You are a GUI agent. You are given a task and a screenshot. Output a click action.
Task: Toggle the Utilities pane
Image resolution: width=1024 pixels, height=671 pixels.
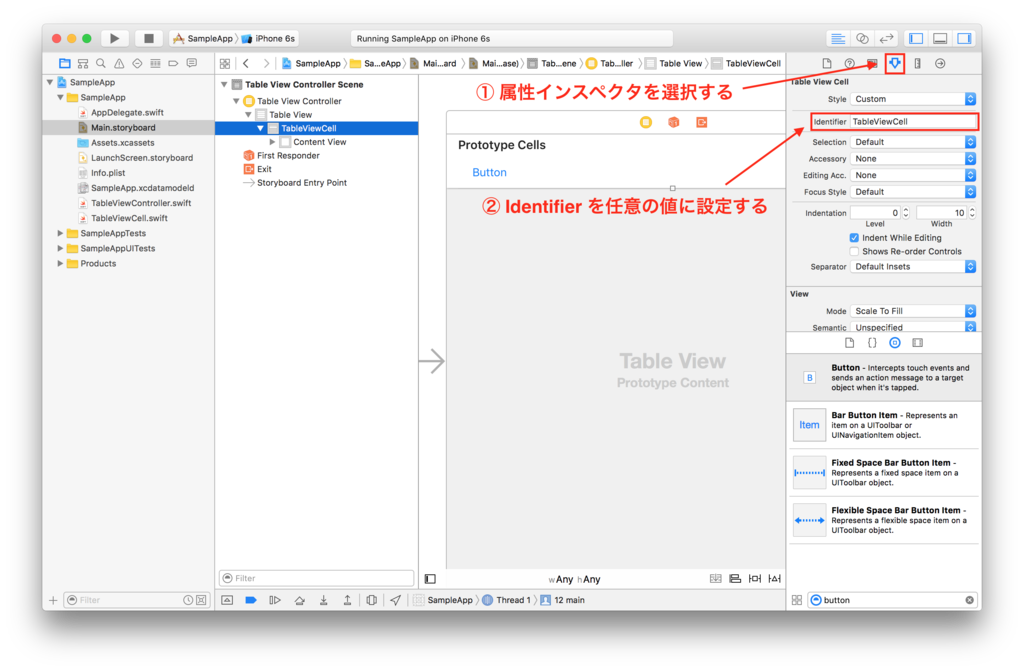(965, 39)
